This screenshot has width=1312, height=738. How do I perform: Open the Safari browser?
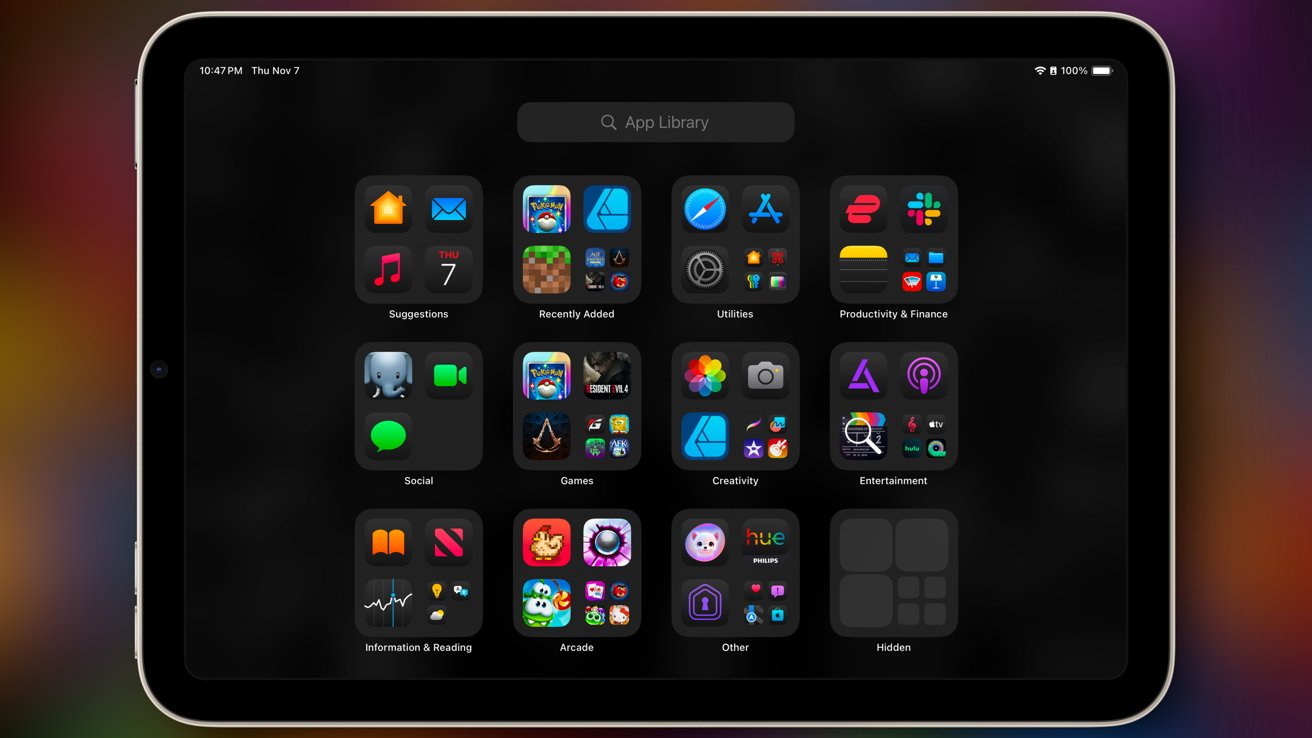(705, 209)
